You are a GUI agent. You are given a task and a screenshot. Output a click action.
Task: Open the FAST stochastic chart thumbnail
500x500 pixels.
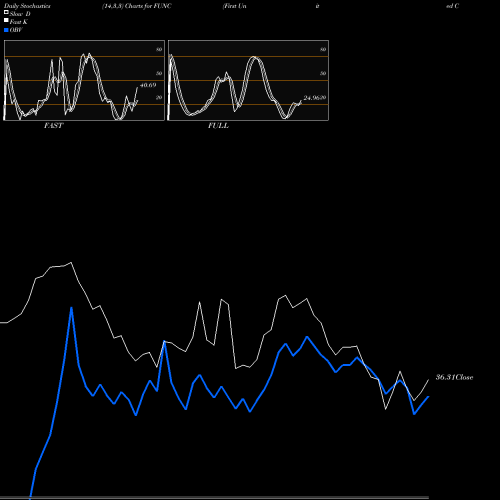(x=84, y=80)
